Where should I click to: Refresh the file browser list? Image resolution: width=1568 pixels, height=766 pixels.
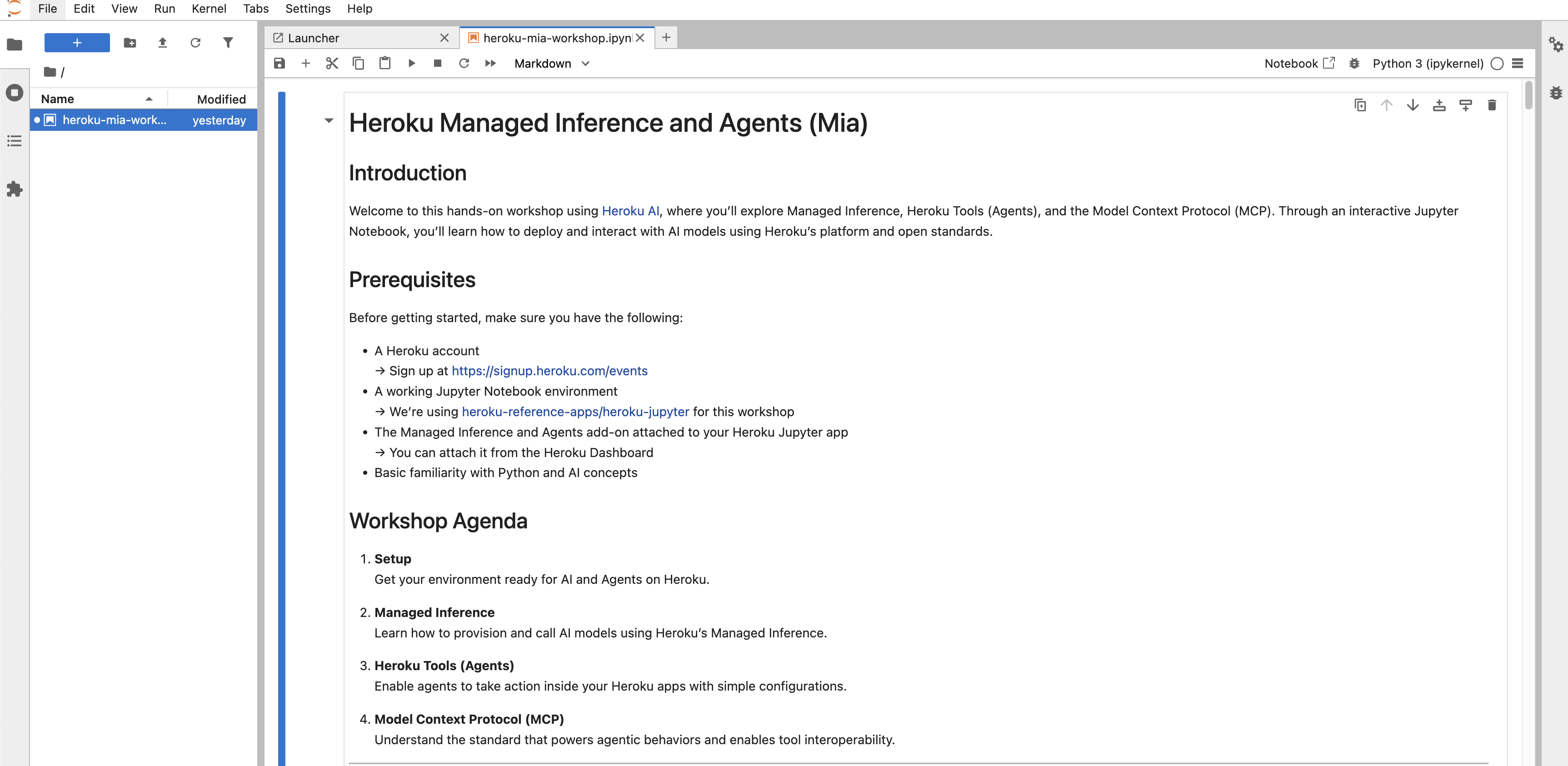pyautogui.click(x=195, y=43)
